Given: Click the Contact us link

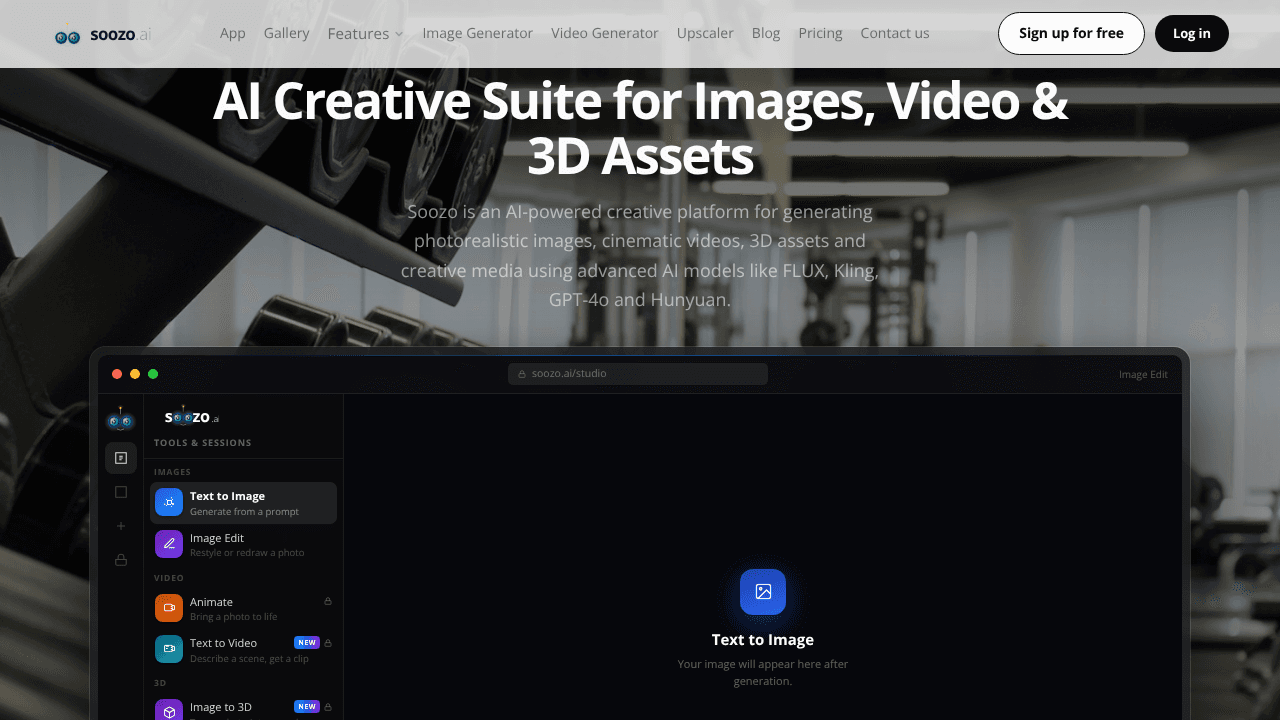Looking at the screenshot, I should point(895,33).
